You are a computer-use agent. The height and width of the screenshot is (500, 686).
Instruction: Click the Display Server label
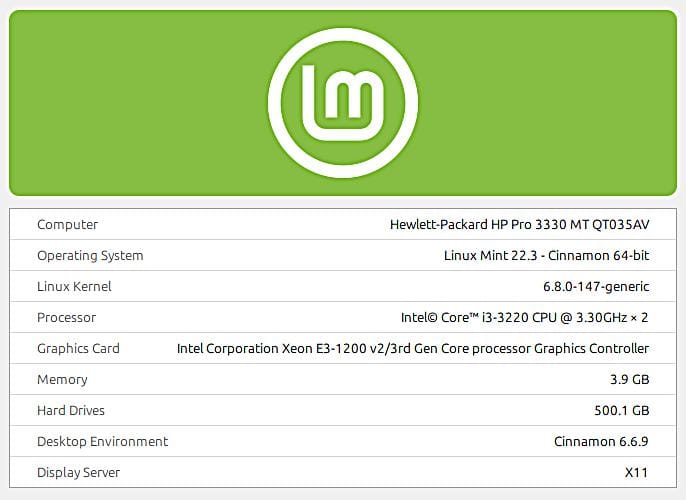click(78, 473)
